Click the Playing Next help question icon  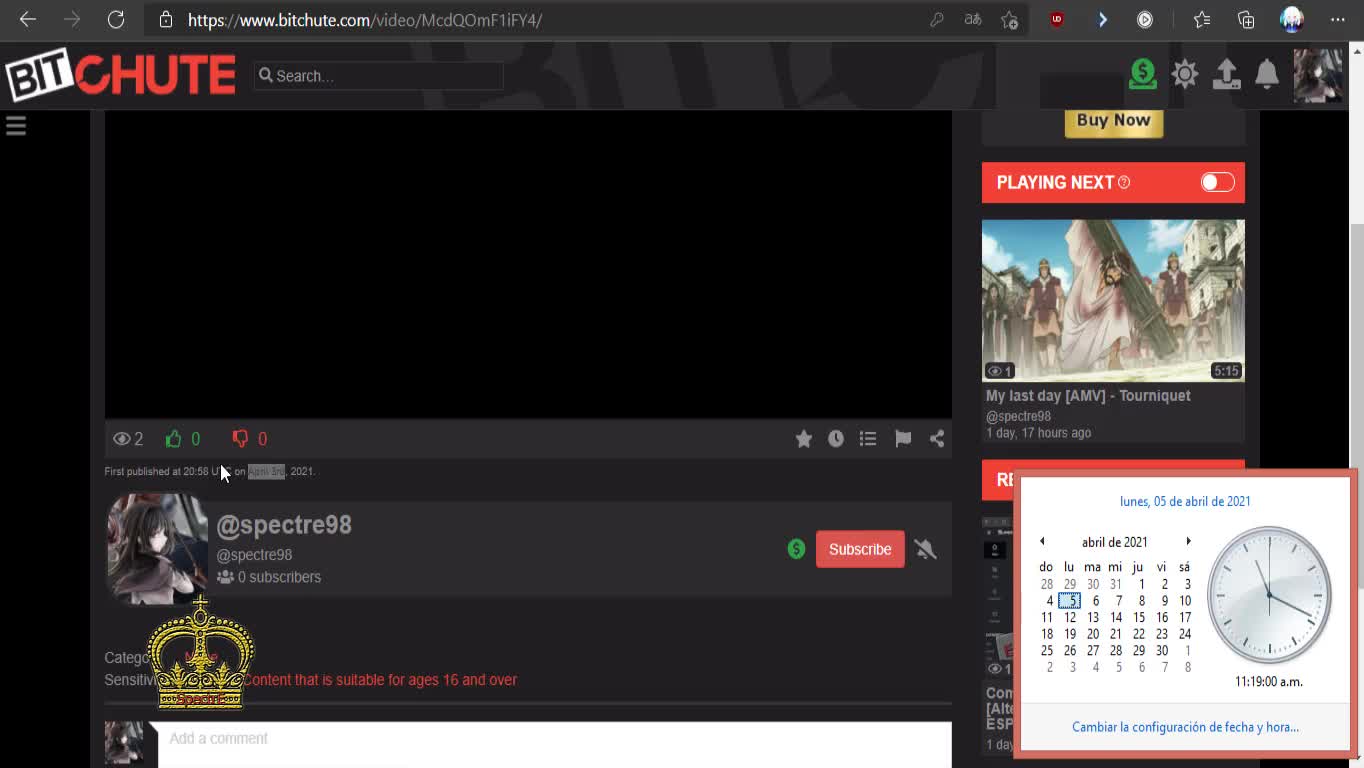tap(1124, 182)
